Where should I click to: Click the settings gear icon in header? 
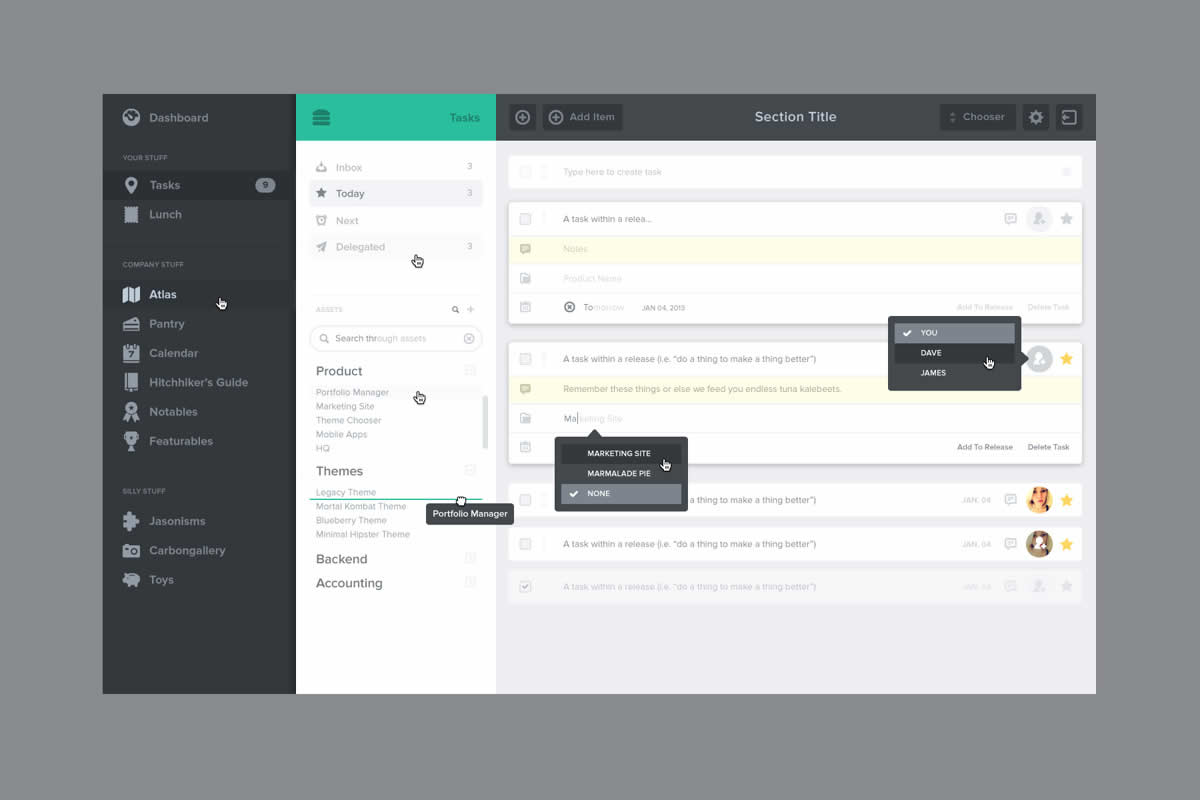(1036, 117)
